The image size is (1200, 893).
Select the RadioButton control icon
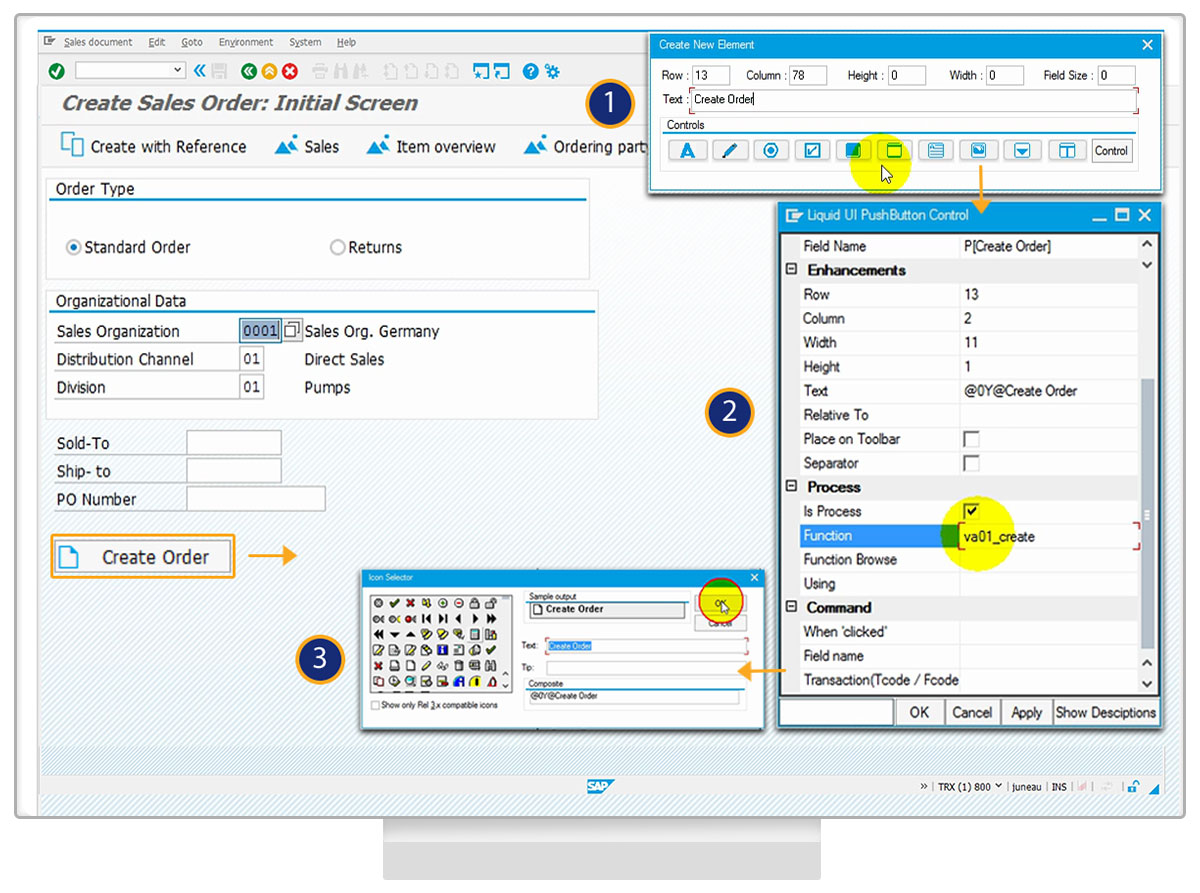click(770, 150)
